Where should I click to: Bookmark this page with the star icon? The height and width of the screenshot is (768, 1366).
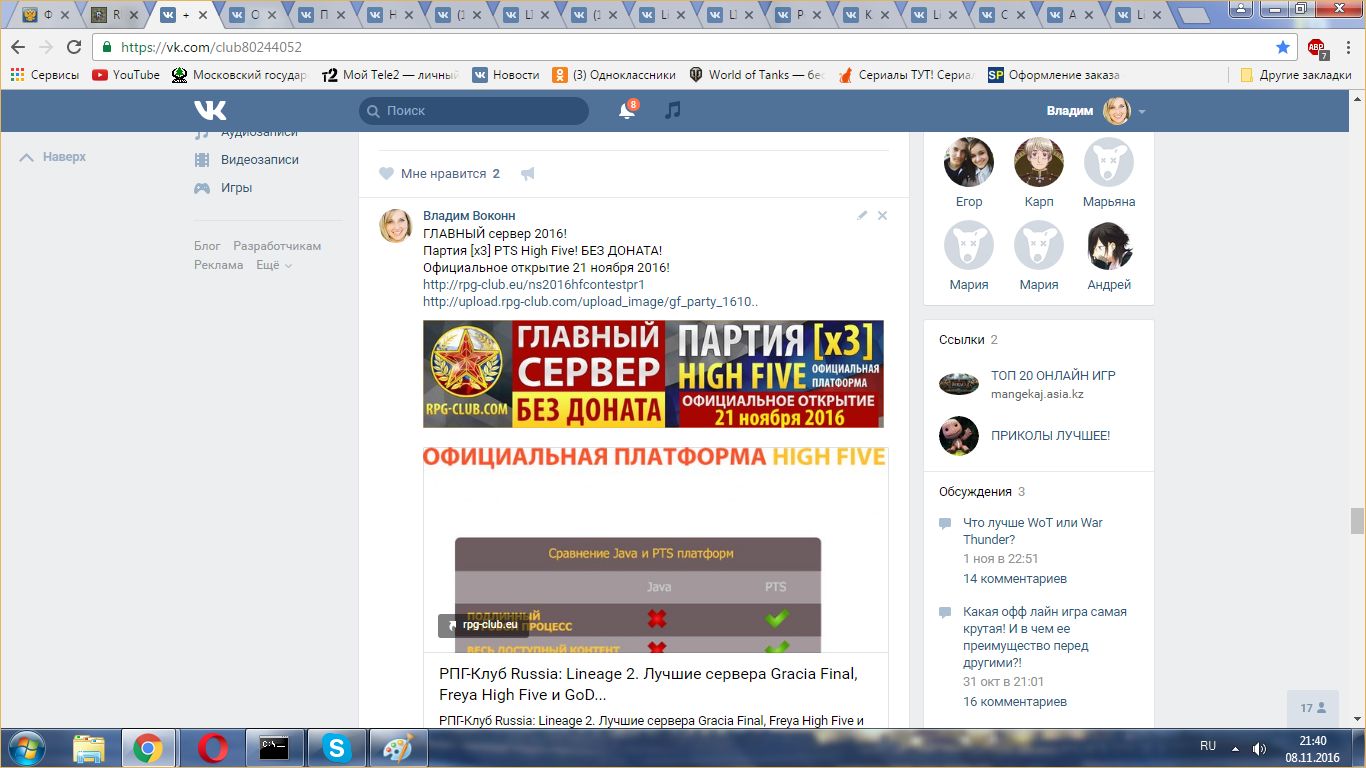[1283, 47]
